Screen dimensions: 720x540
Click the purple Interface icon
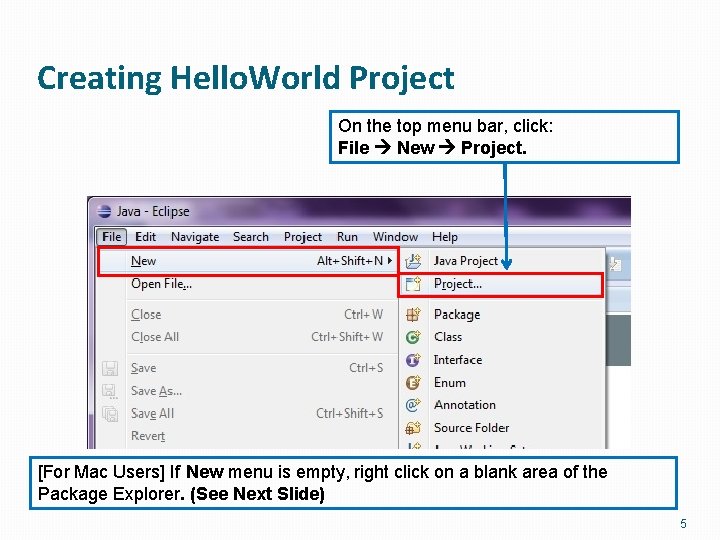(413, 360)
